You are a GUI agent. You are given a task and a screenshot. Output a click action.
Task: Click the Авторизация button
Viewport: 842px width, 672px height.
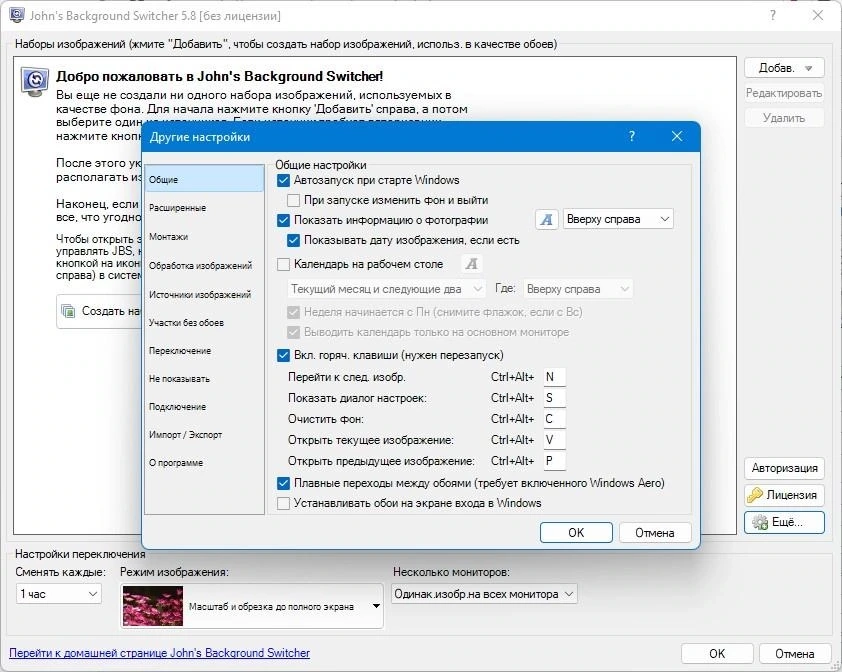coord(784,468)
